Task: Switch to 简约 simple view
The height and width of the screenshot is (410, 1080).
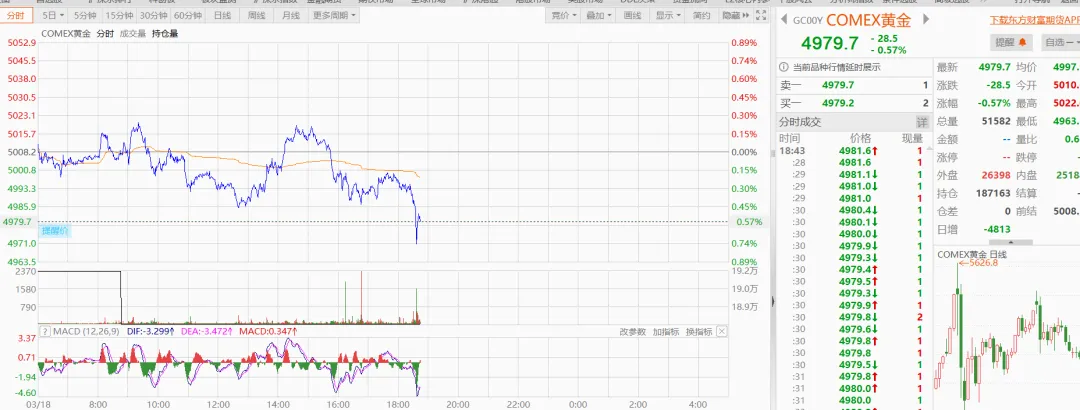Action: pyautogui.click(x=702, y=15)
